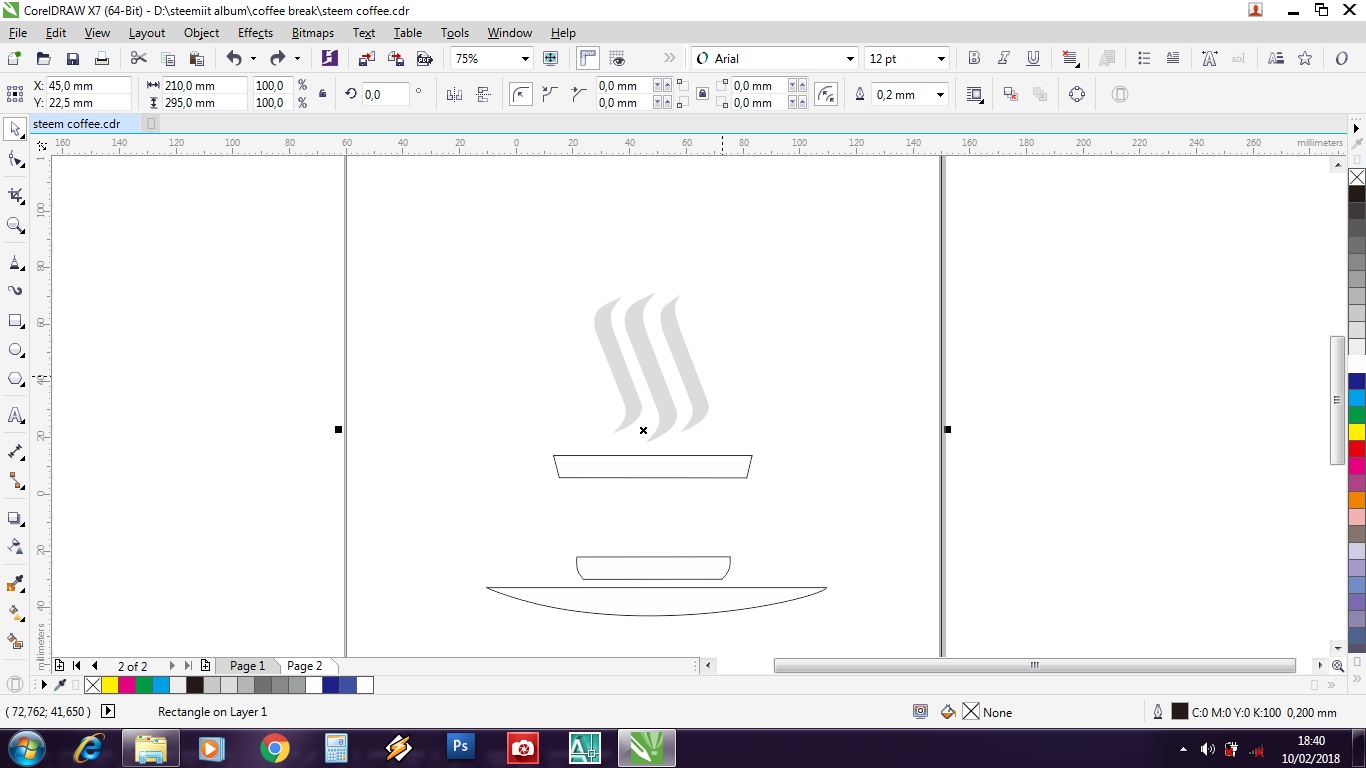
Task: Switch to the Page 1 tab
Action: [247, 666]
